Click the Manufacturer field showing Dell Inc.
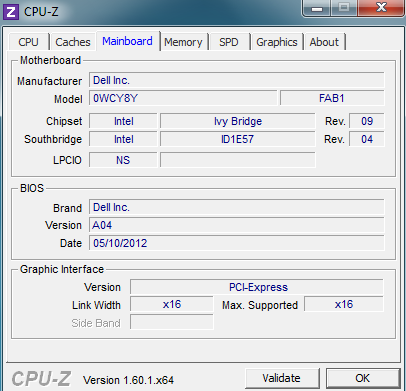The image size is (406, 391). point(237,80)
